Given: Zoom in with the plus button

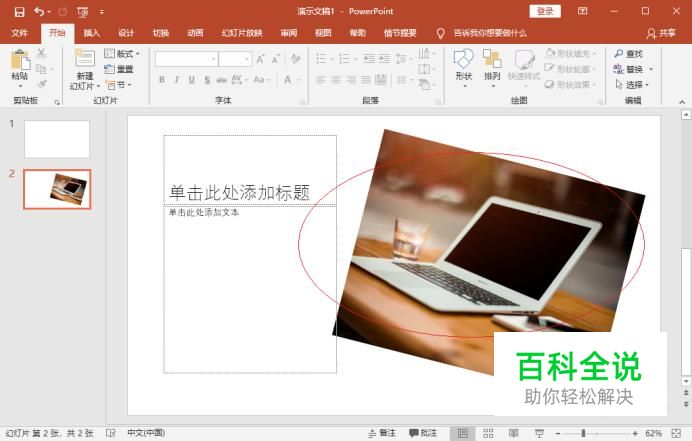Looking at the screenshot, I should click(635, 433).
